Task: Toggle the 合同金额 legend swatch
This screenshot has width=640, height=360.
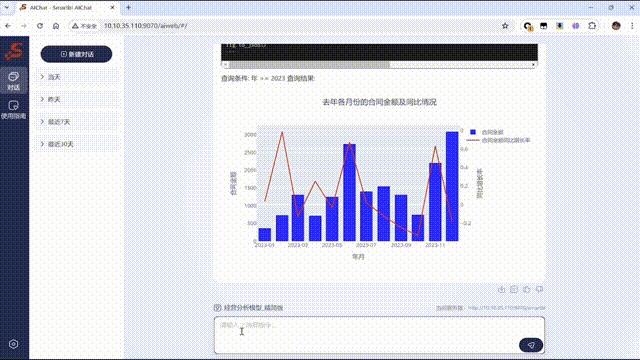Action: pos(473,132)
